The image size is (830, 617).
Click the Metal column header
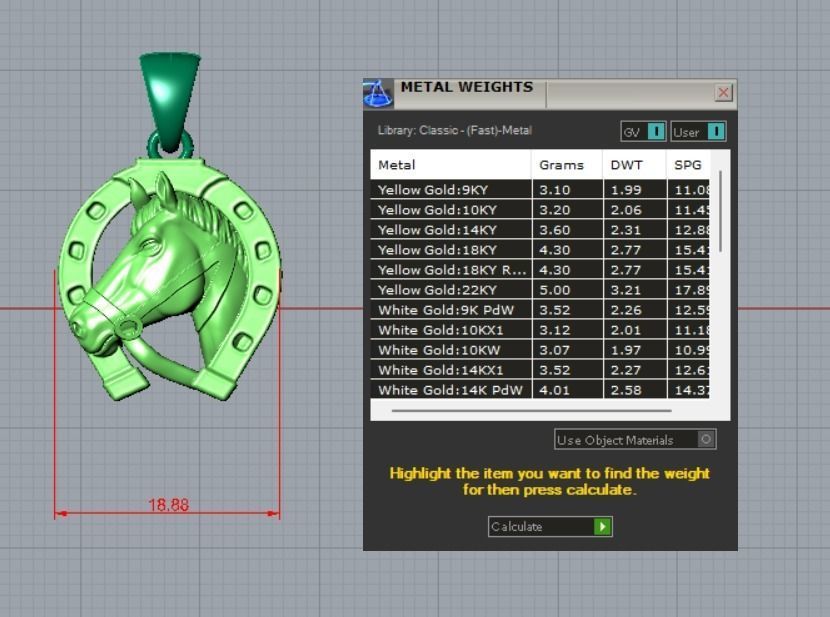pos(450,165)
